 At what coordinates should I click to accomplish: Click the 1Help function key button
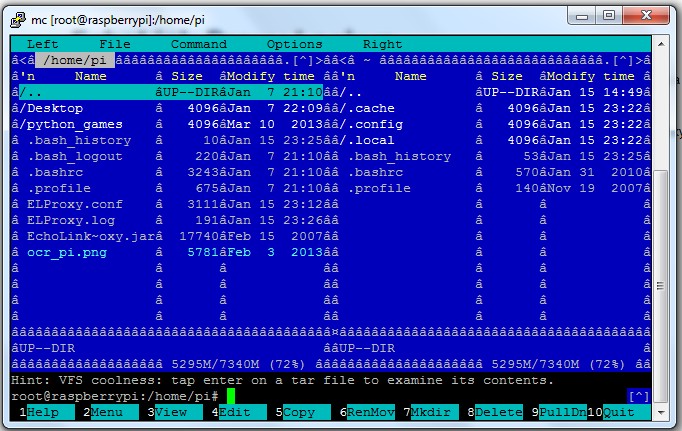(x=43, y=412)
